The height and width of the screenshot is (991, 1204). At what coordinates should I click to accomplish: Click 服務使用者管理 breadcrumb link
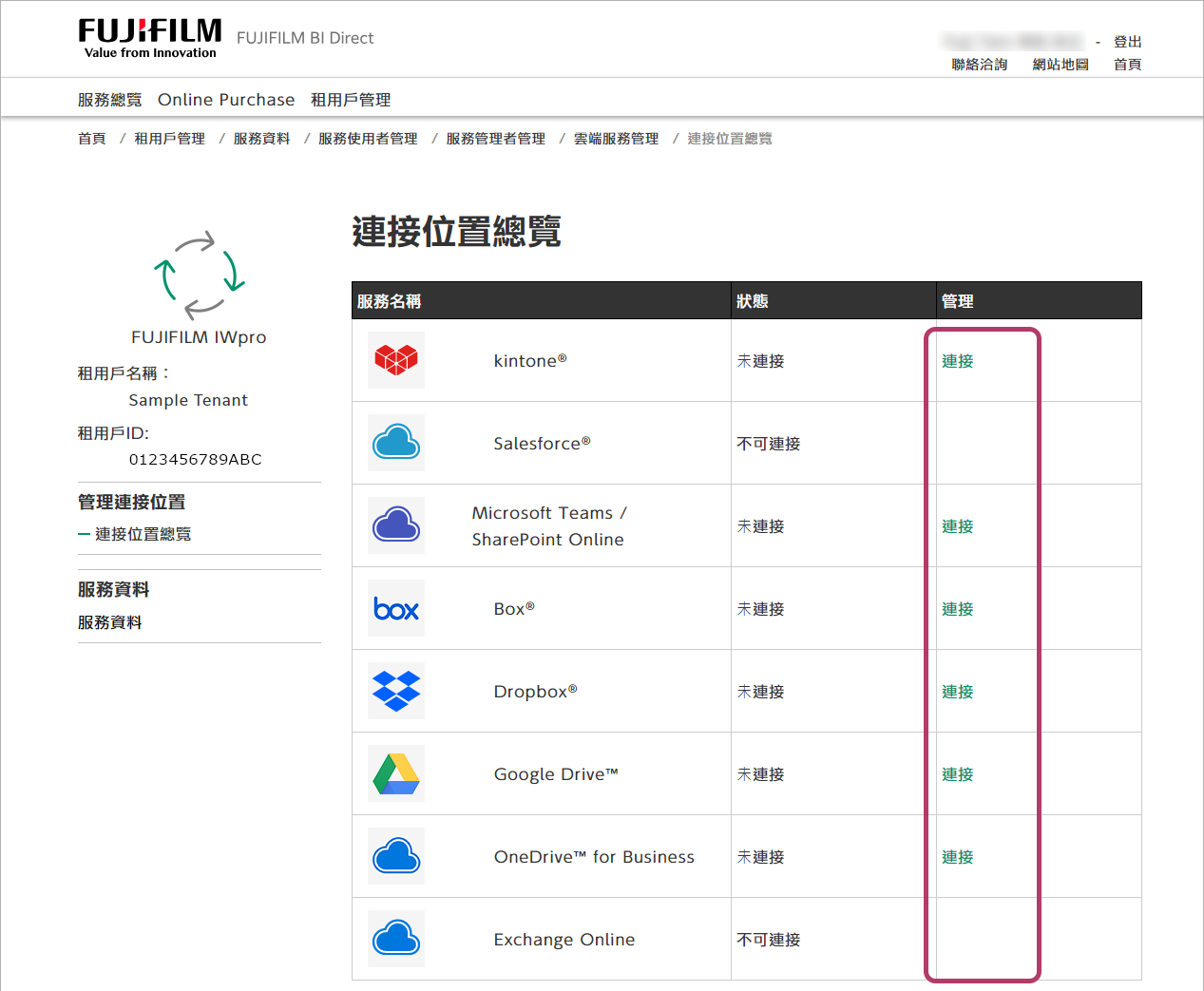click(x=368, y=139)
